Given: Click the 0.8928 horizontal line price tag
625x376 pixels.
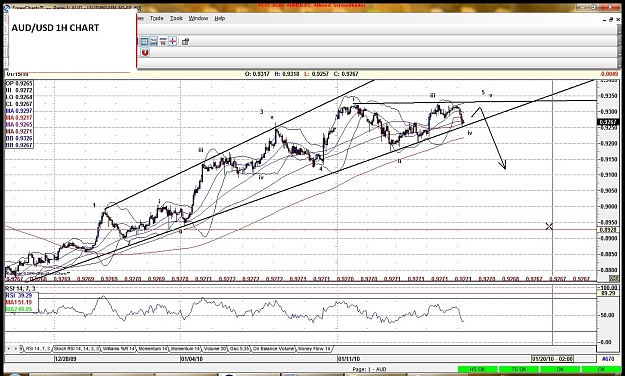Looking at the screenshot, I should 608,230.
